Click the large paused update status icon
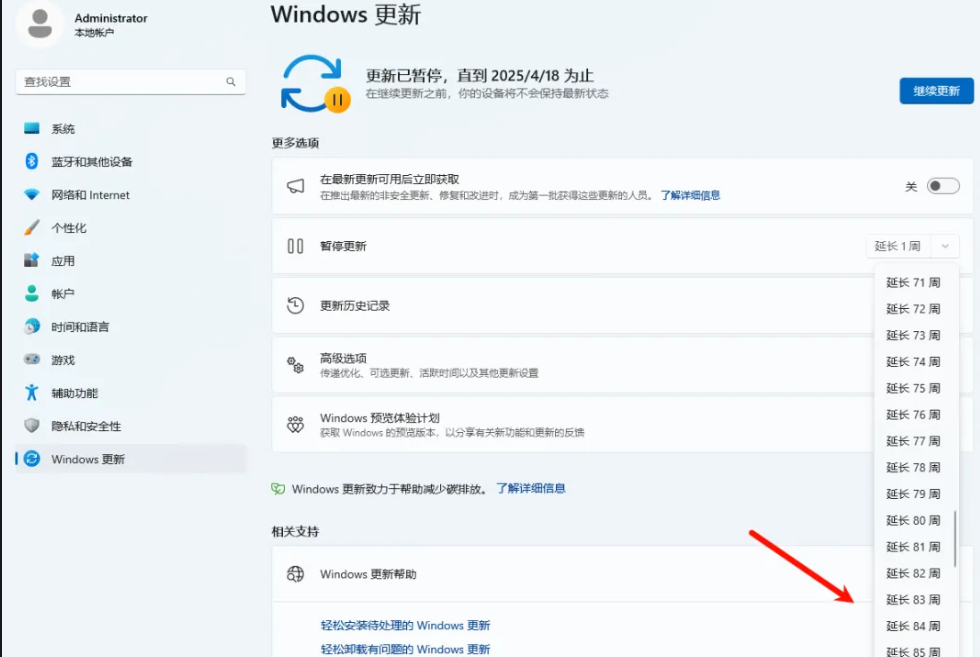Screen dimensions: 980x657 pyautogui.click(x=316, y=84)
